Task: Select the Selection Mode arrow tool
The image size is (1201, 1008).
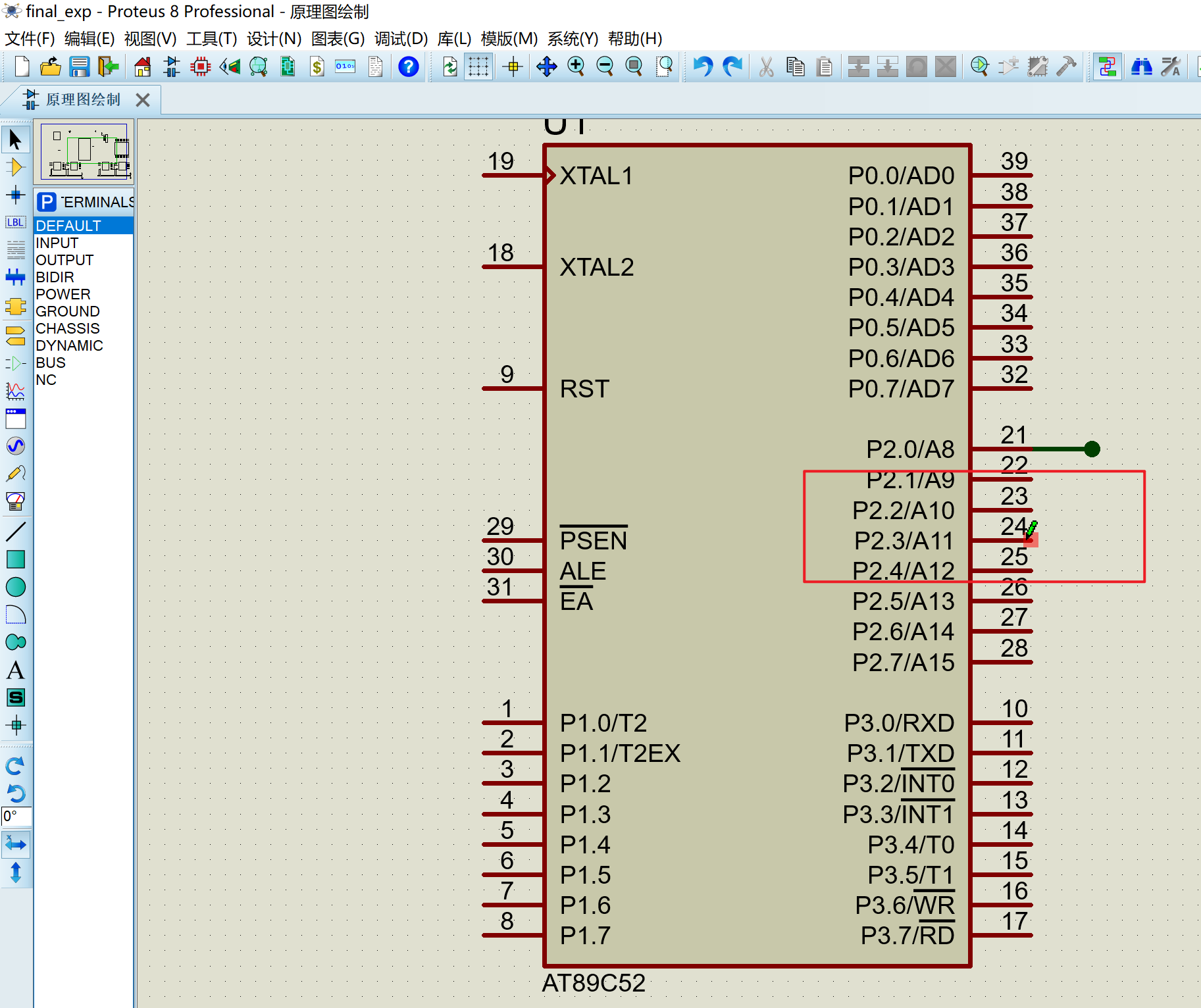Action: coord(16,139)
